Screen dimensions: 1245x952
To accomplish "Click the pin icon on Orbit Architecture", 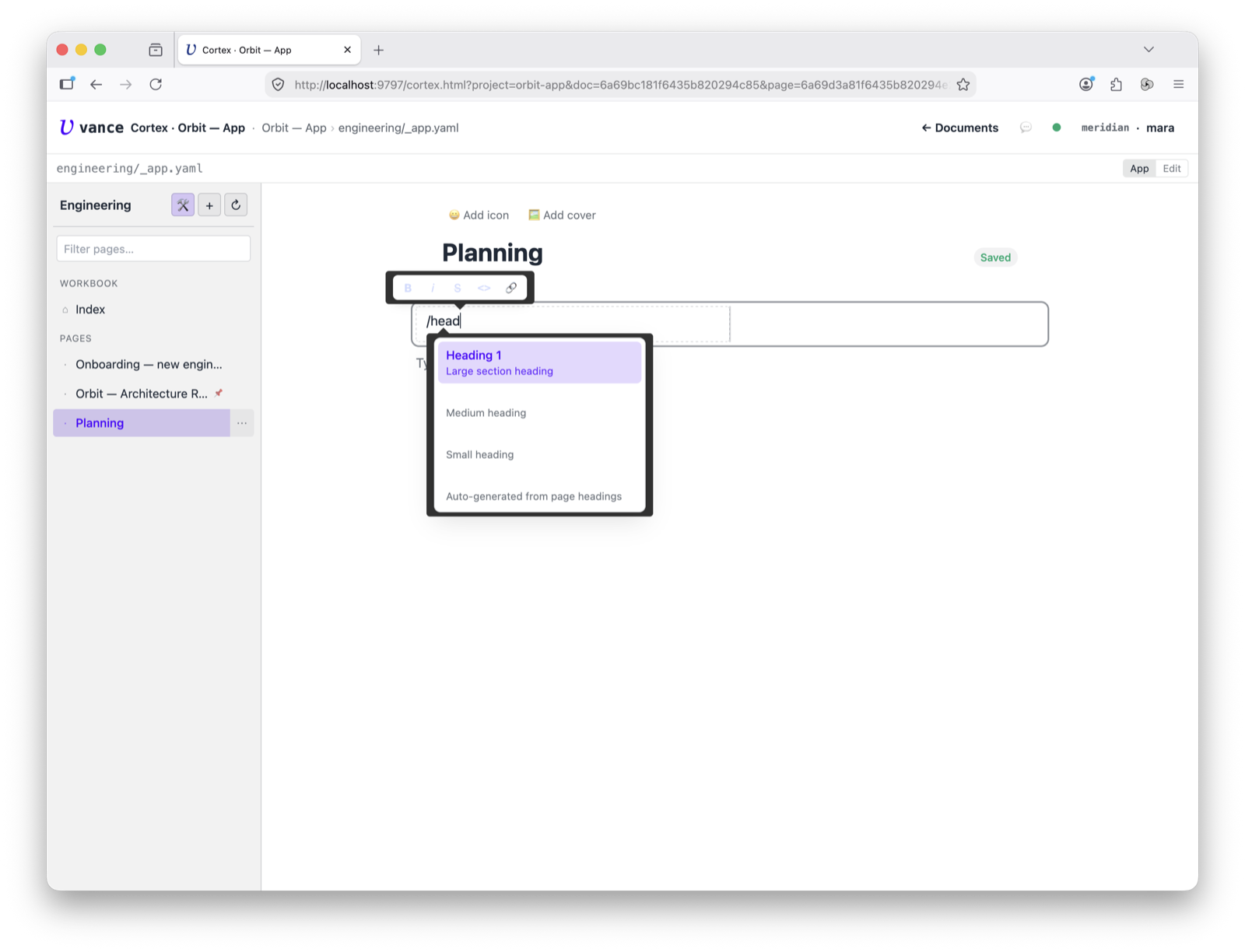I will pos(219,393).
